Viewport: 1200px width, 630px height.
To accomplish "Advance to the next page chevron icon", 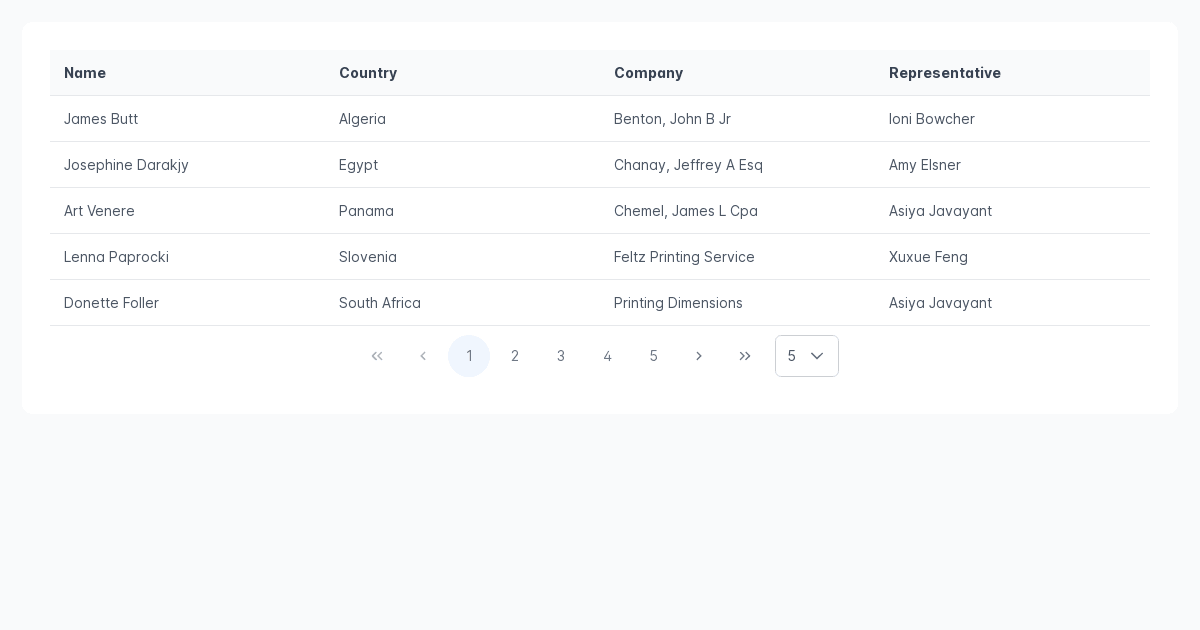I will click(699, 356).
